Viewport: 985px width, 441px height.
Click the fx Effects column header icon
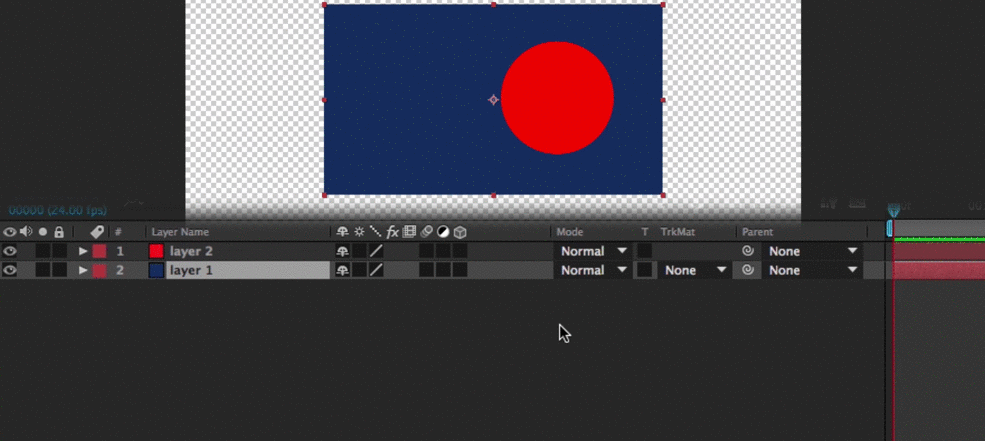(393, 232)
